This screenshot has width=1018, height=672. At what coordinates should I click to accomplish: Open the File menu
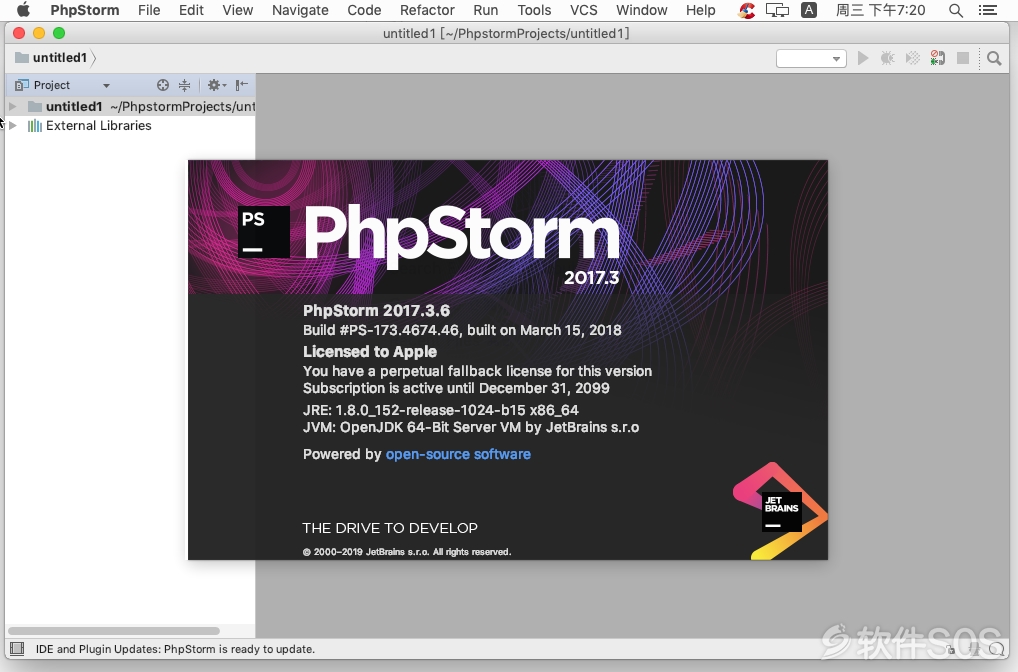tap(149, 10)
